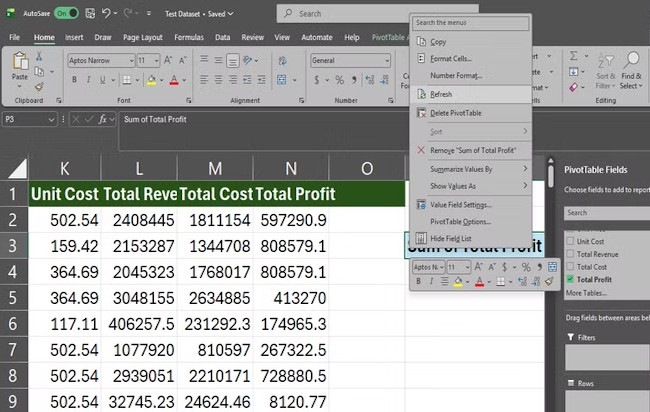This screenshot has height=412, width=650.
Task: Click Center align in mini toolbar
Action: pos(444,282)
